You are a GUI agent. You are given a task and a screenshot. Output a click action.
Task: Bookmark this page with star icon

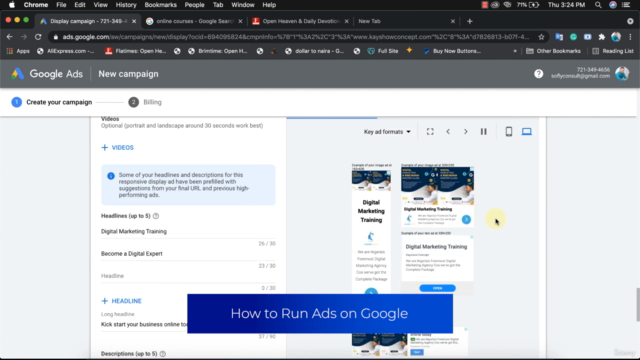541,37
